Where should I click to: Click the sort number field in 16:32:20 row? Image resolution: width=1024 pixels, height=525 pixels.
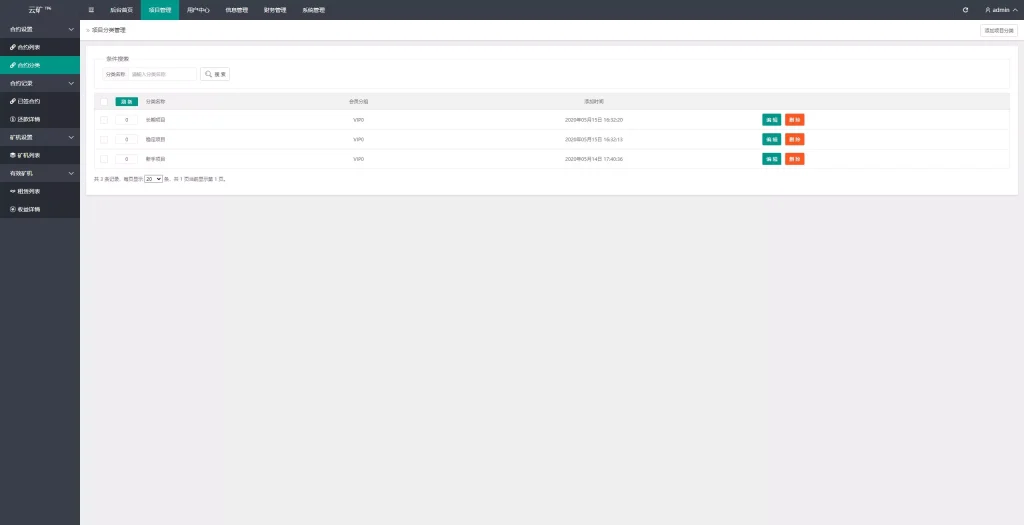coord(127,120)
